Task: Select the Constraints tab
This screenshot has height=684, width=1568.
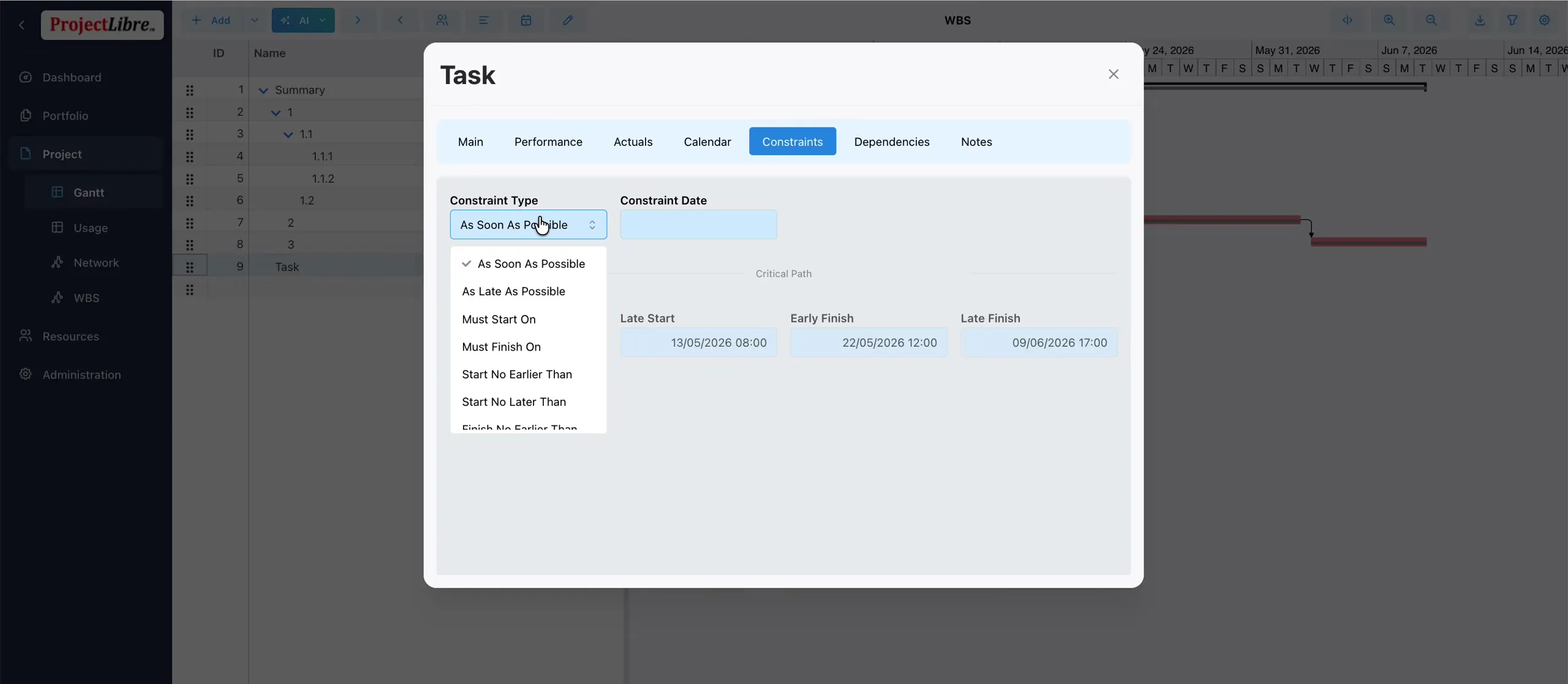Action: [792, 142]
